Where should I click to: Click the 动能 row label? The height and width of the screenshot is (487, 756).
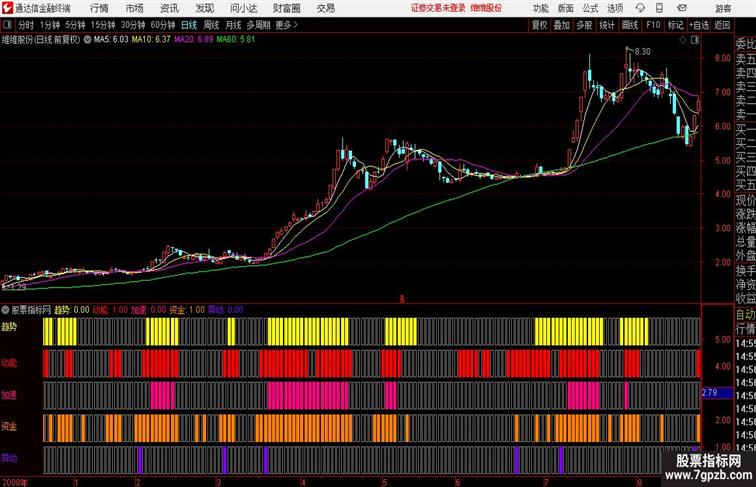9,363
